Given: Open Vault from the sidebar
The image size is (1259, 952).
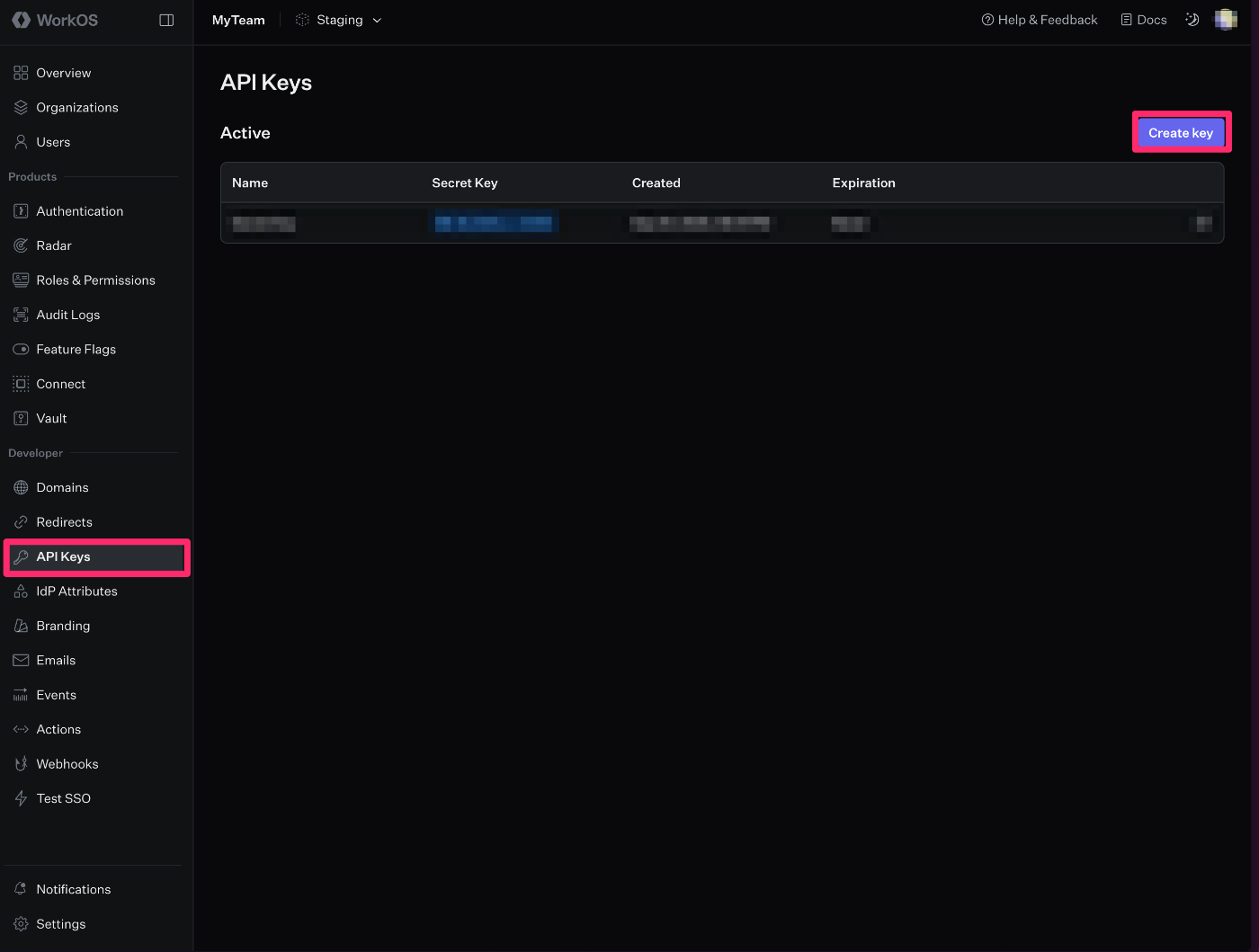Looking at the screenshot, I should click(51, 418).
